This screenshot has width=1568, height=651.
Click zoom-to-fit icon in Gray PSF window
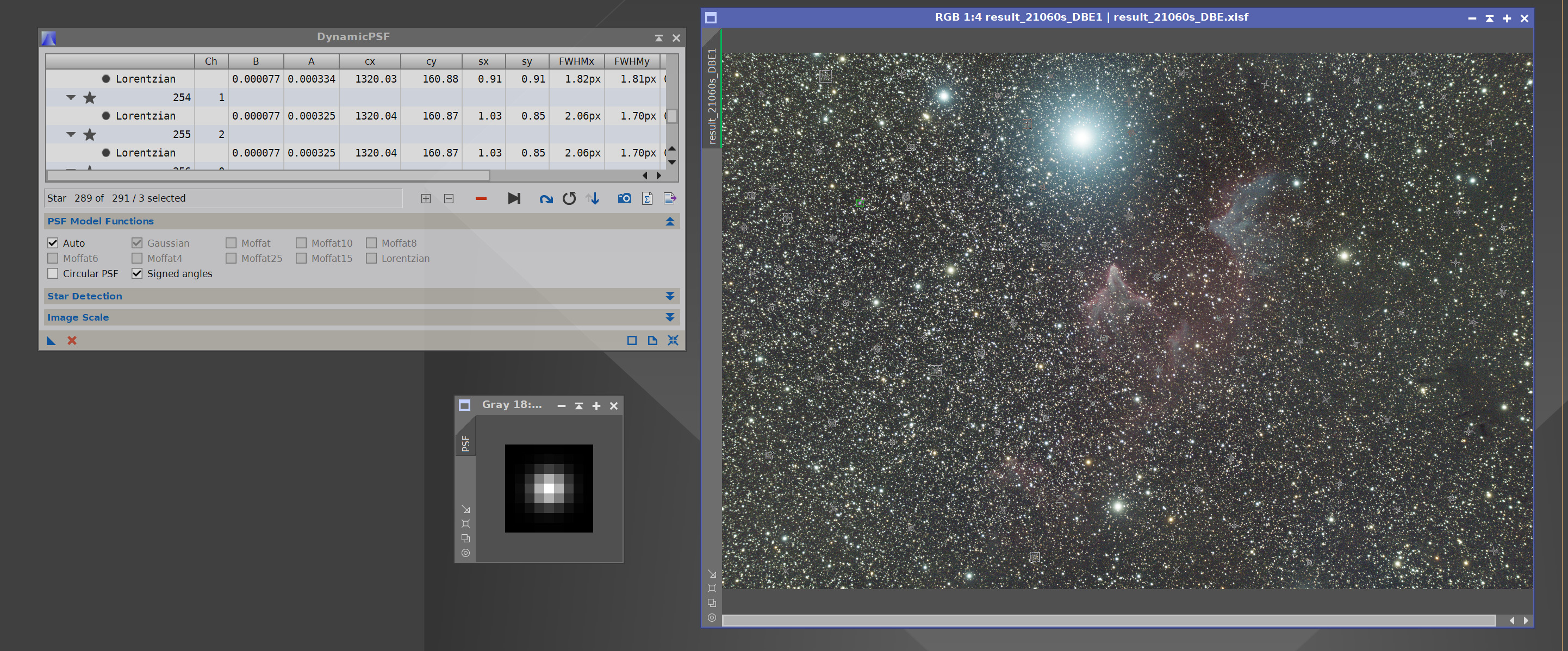(x=465, y=524)
